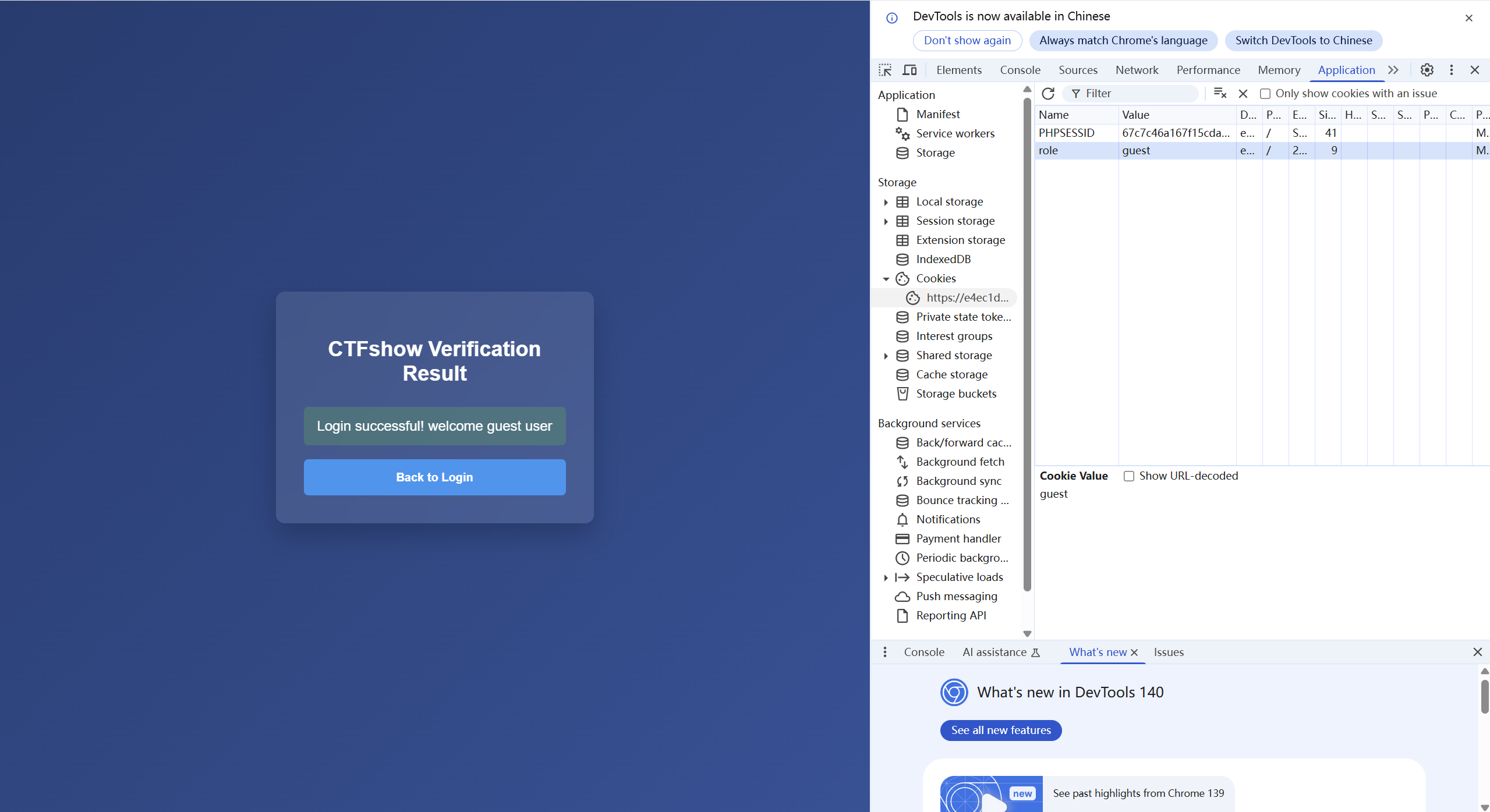Switch to the Memory tab

pyautogui.click(x=1279, y=70)
